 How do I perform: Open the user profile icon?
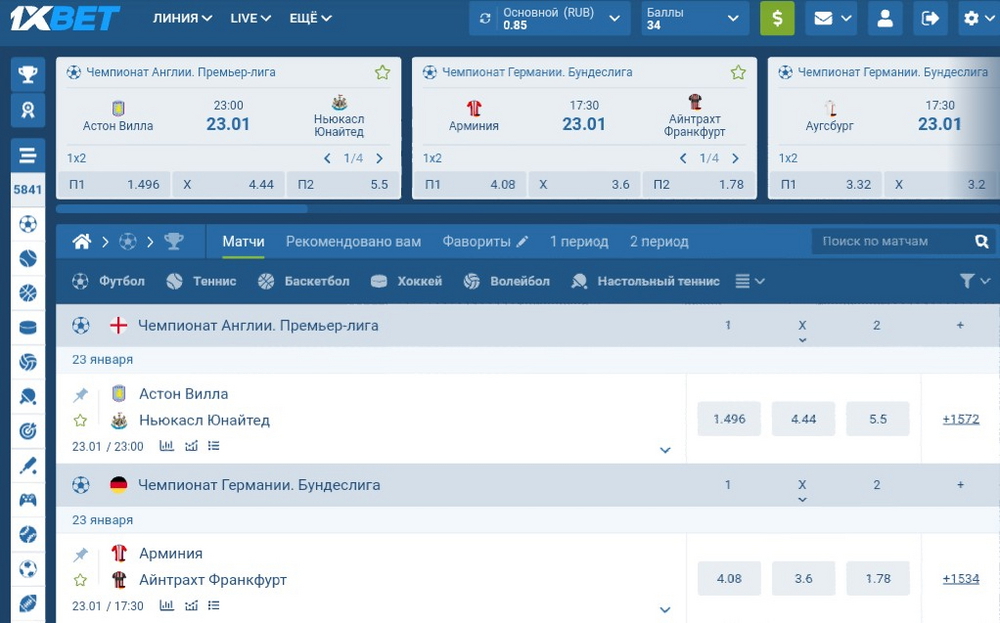pos(884,18)
